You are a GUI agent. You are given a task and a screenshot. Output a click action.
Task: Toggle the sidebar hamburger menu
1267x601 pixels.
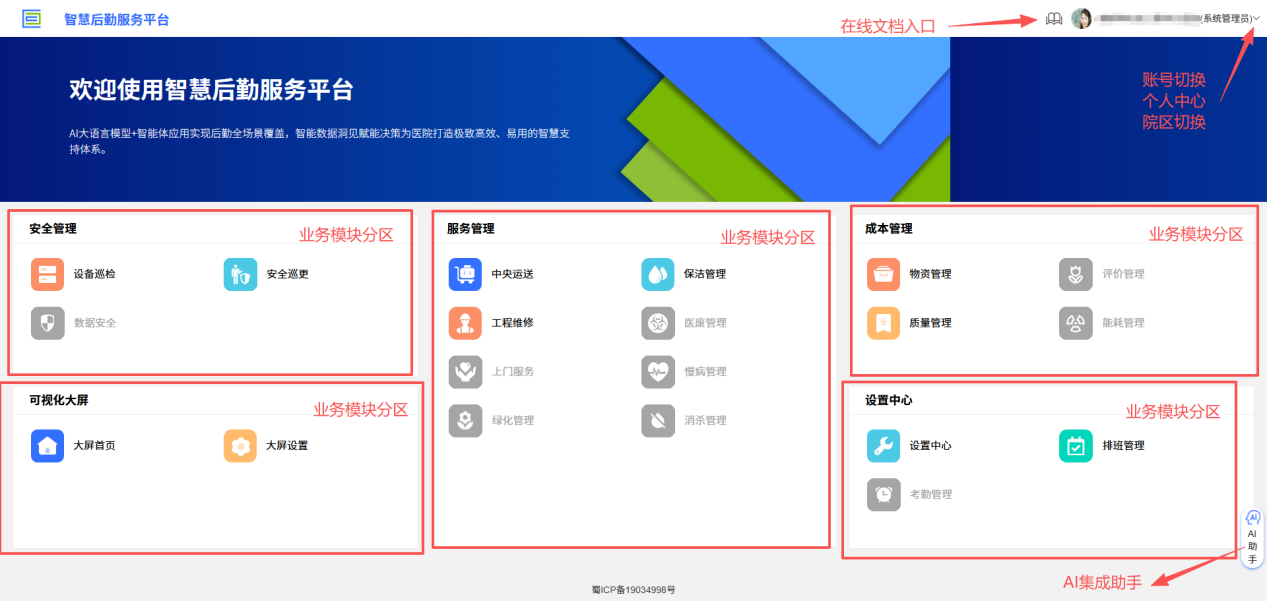(x=32, y=17)
